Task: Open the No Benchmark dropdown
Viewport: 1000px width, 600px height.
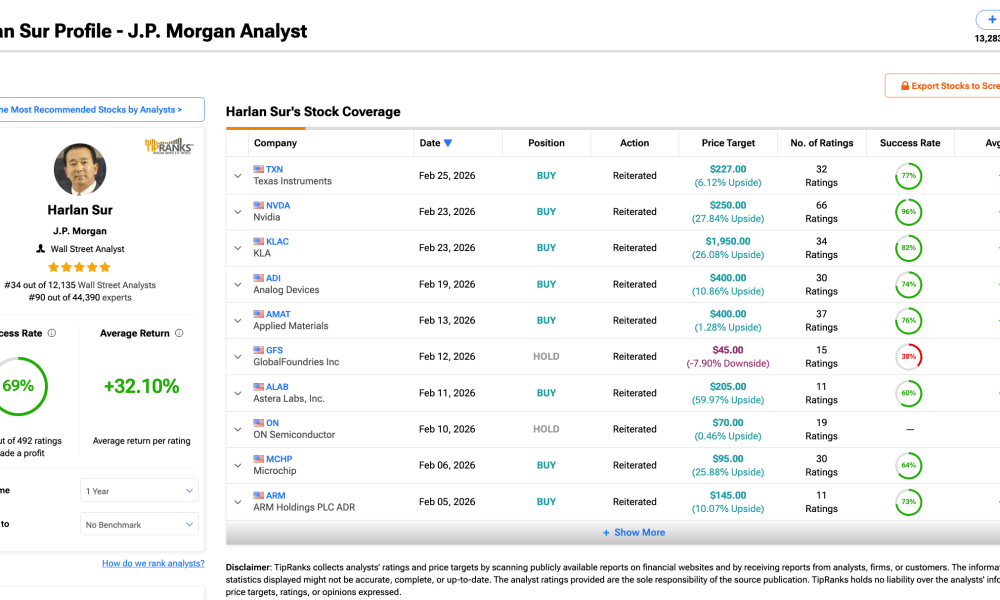Action: point(139,524)
